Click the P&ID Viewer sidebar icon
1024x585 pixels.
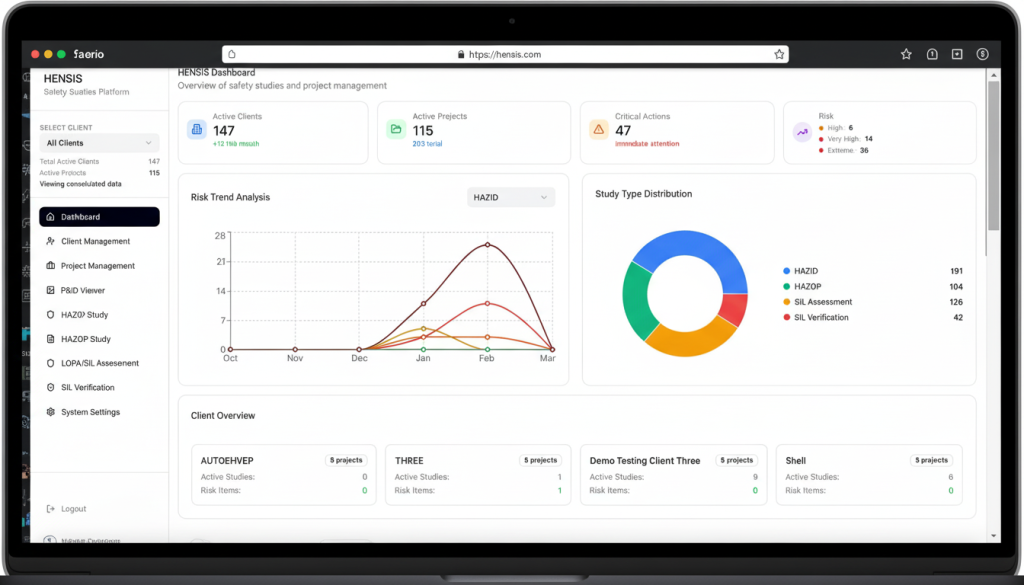click(x=51, y=290)
